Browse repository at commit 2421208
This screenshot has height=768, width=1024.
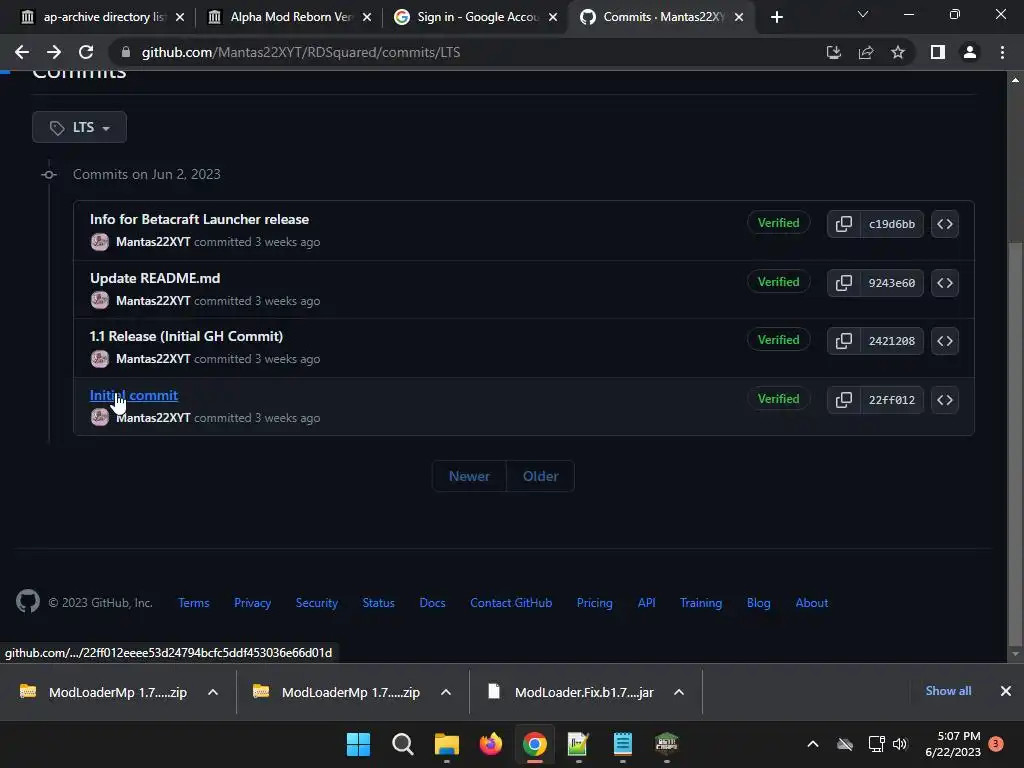click(945, 341)
